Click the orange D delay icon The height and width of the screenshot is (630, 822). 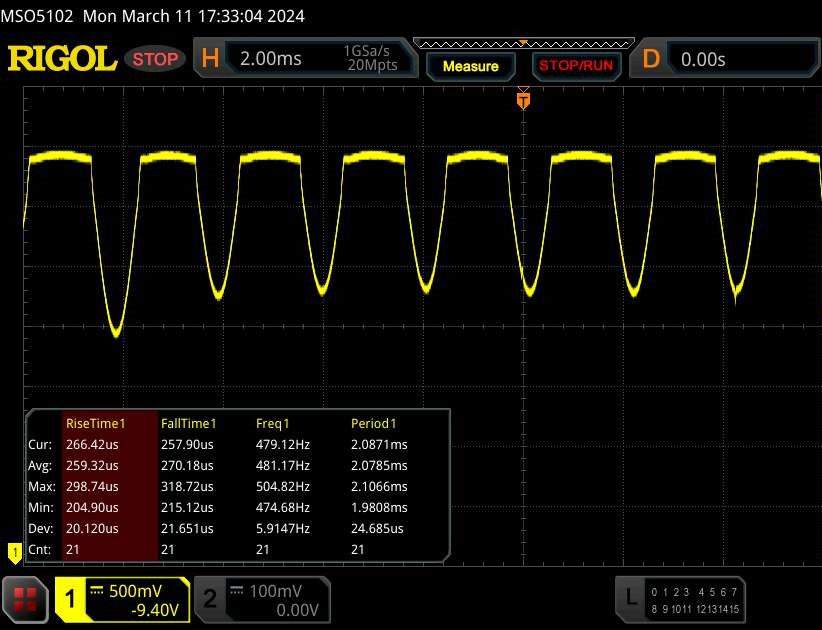[651, 58]
